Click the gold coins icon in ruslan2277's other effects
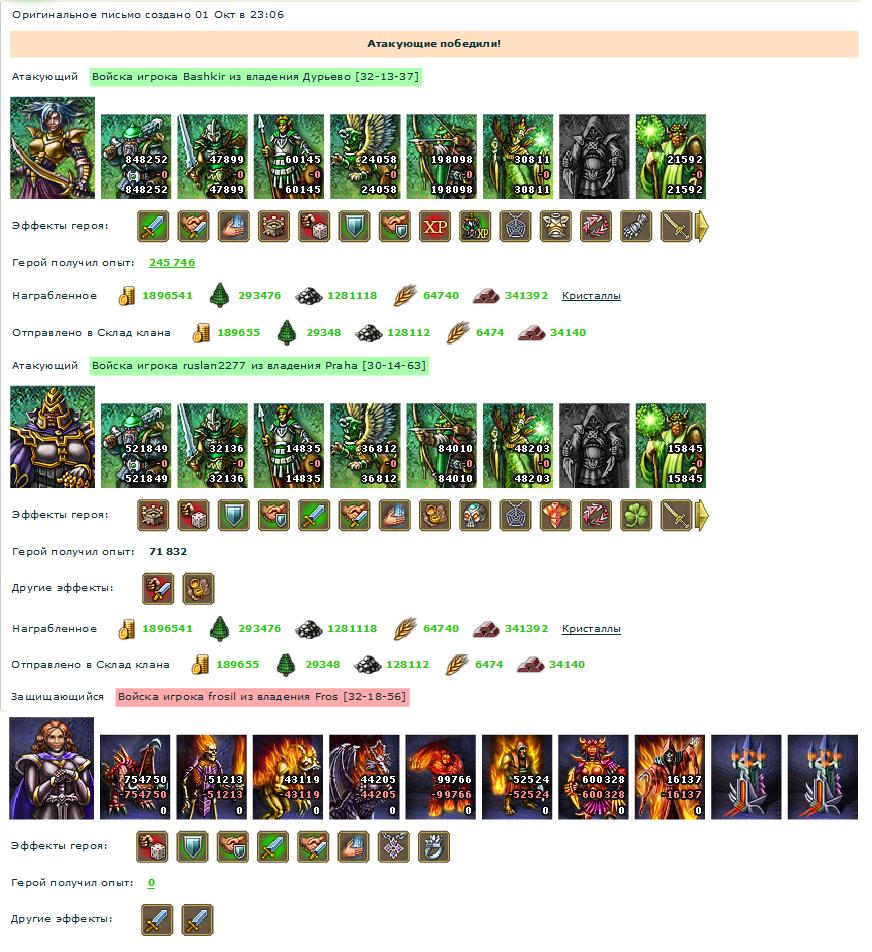This screenshot has width=872, height=952. pyautogui.click(x=198, y=589)
